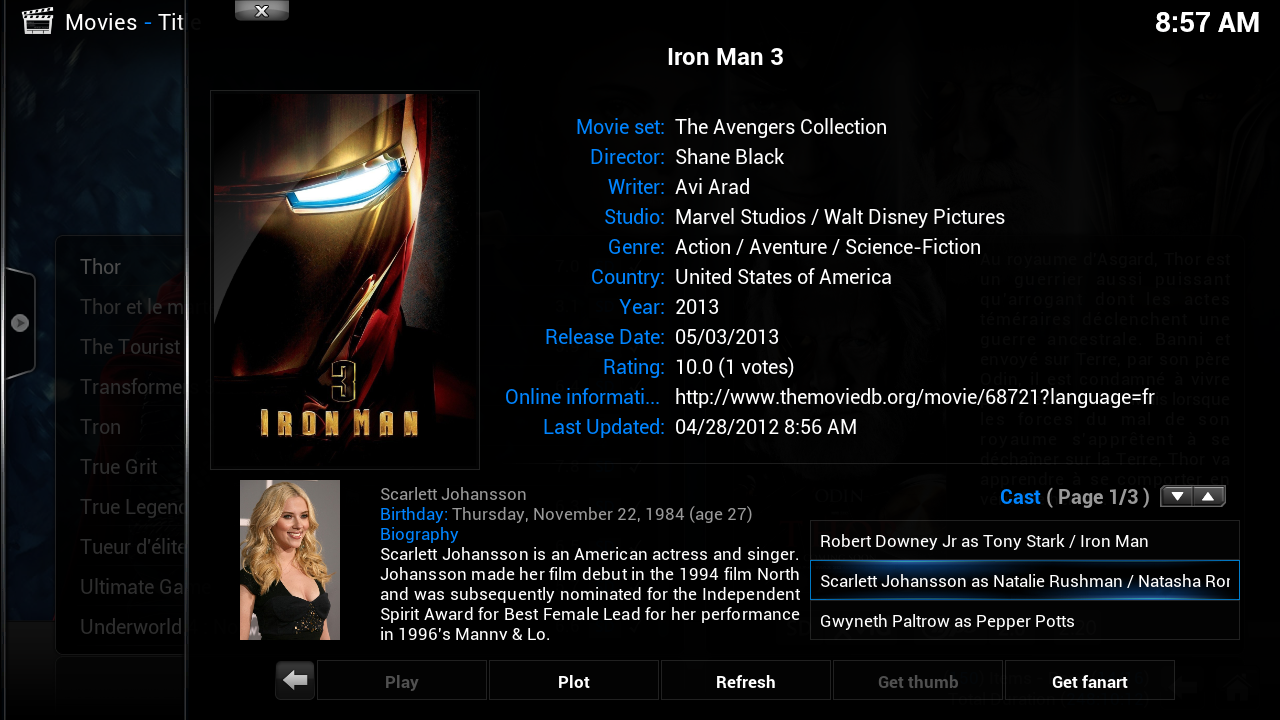The width and height of the screenshot is (1280, 720).
Task: Select Thor in the movie list
Action: (x=101, y=267)
